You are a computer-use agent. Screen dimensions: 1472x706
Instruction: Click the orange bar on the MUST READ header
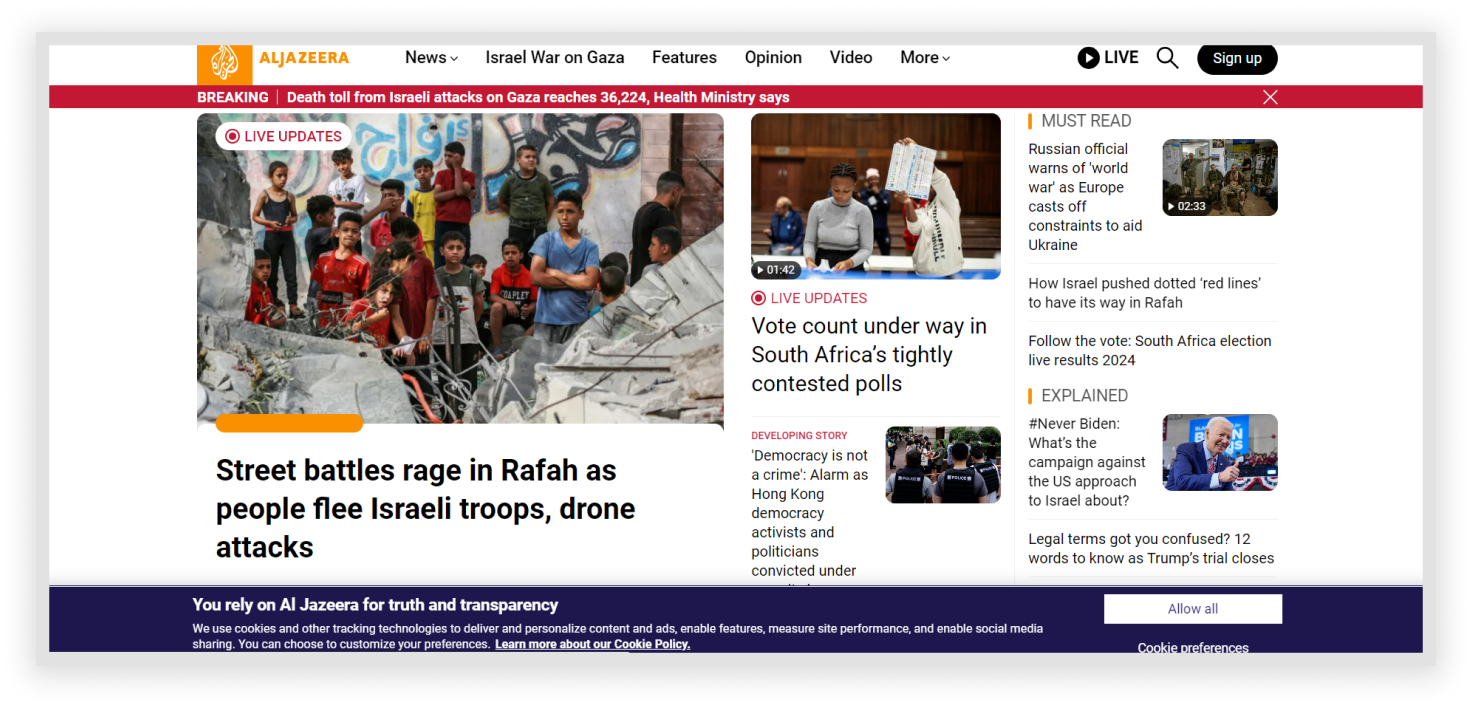click(1030, 120)
